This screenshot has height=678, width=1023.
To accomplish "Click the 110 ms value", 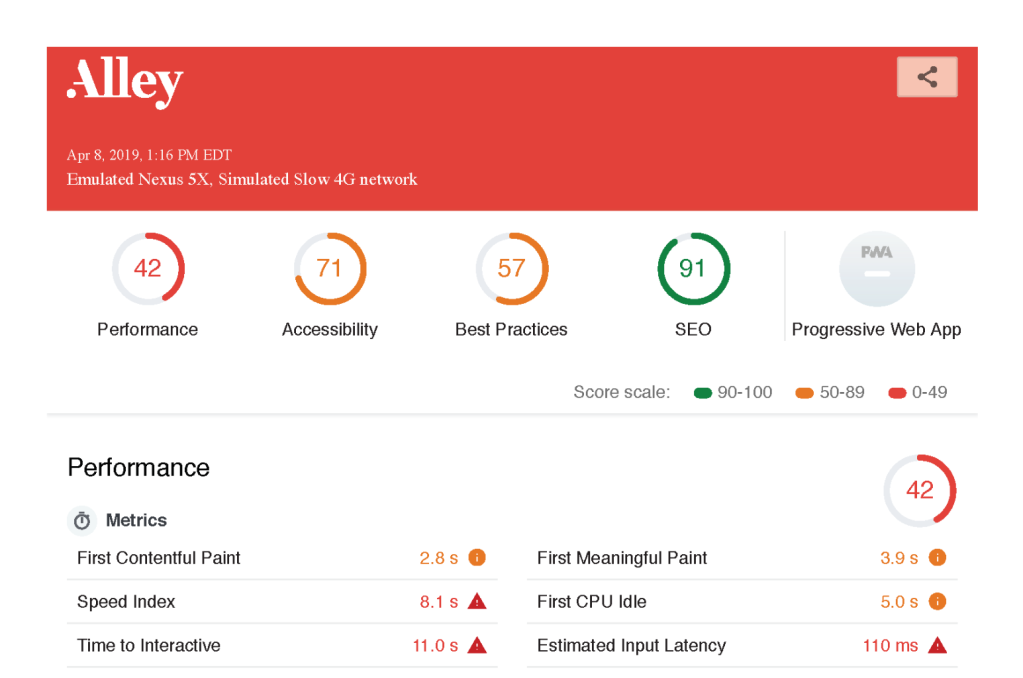I will pos(891,645).
